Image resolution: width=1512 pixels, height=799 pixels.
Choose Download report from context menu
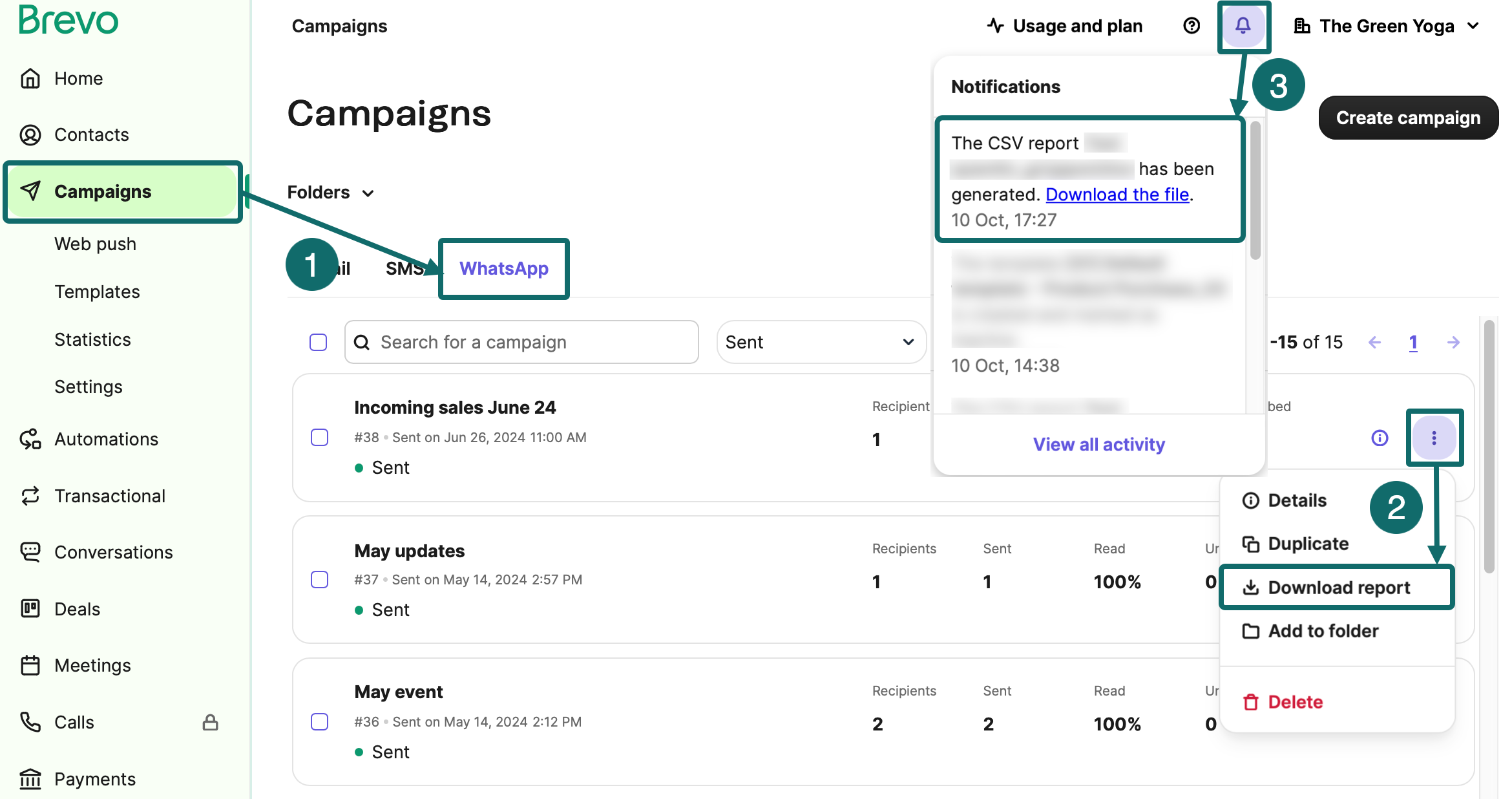[x=1338, y=588]
